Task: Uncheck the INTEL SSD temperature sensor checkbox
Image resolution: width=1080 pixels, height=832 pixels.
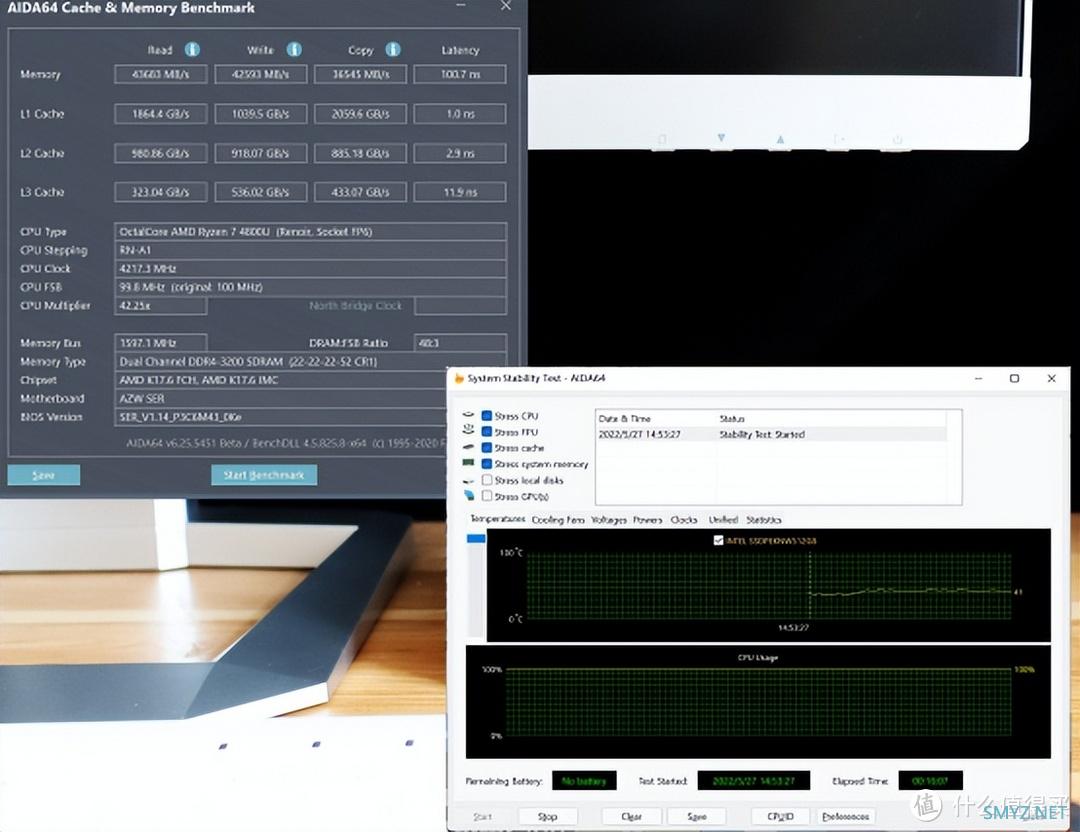Action: click(718, 540)
